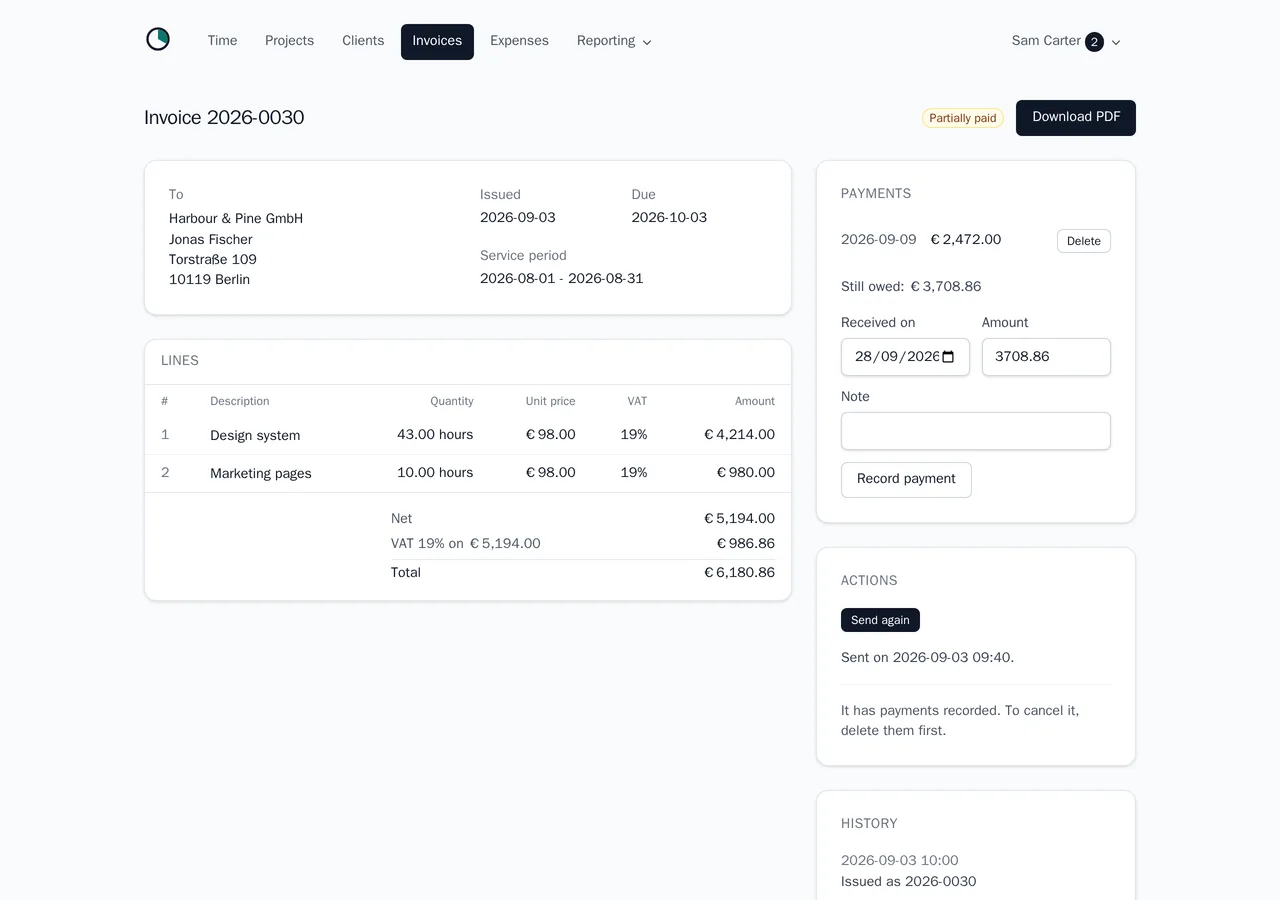1280x900 pixels.
Task: Select the € 4,214.00 line amount
Action: pyautogui.click(x=739, y=435)
